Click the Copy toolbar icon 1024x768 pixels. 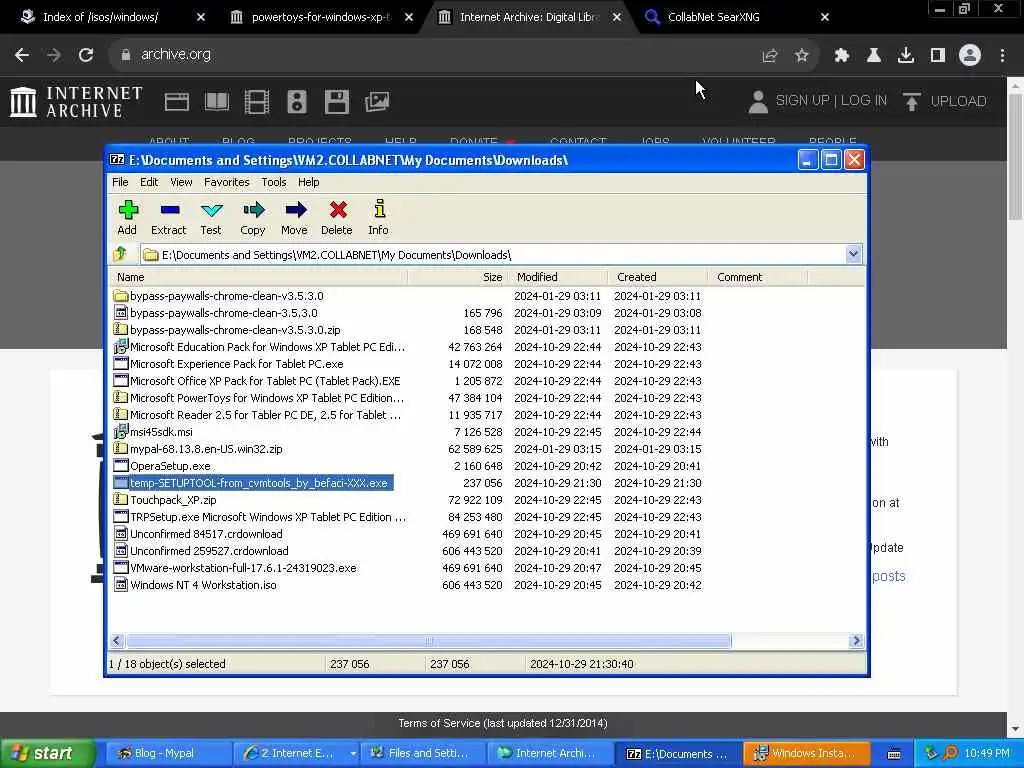pos(253,217)
